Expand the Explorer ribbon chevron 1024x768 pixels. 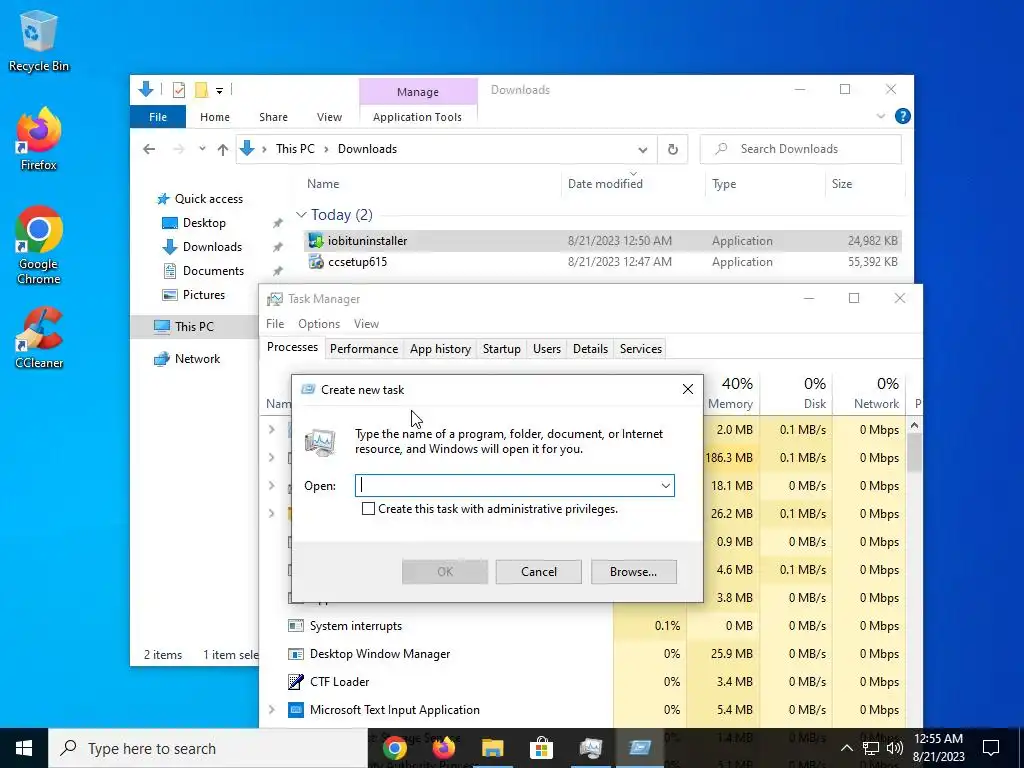click(x=880, y=116)
